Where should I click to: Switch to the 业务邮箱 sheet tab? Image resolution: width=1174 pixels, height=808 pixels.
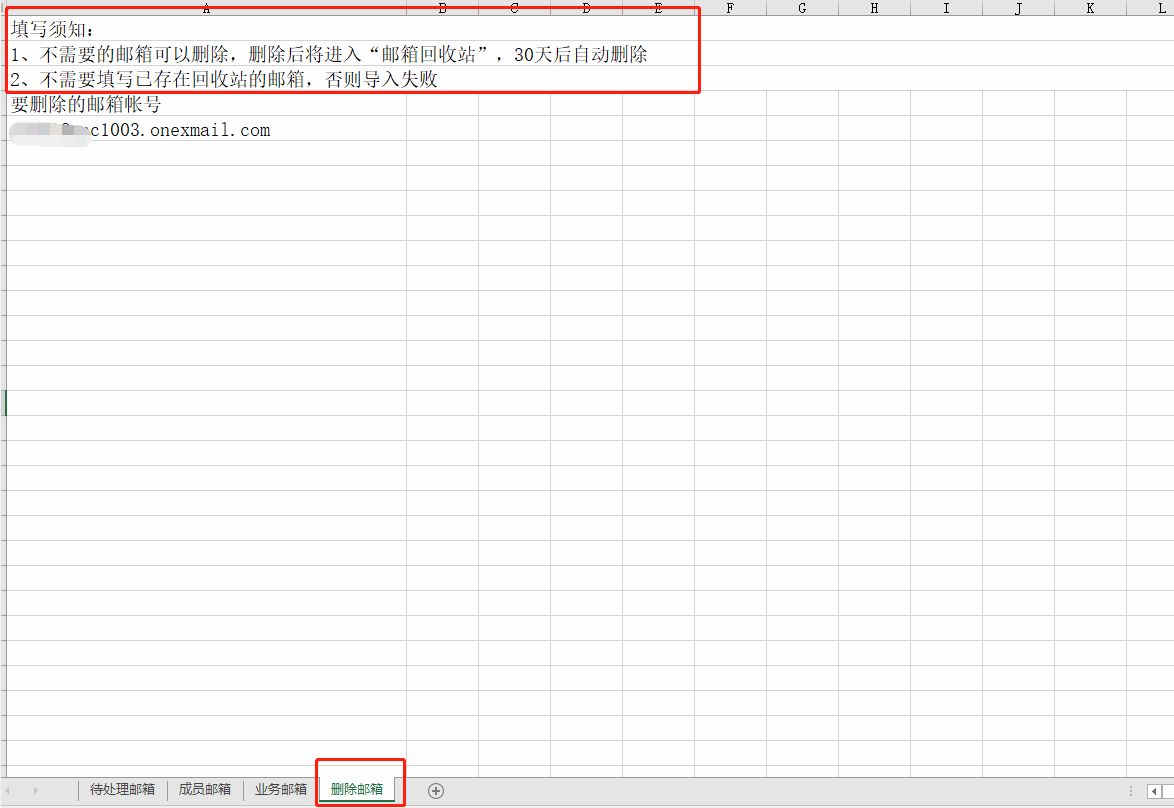[281, 789]
